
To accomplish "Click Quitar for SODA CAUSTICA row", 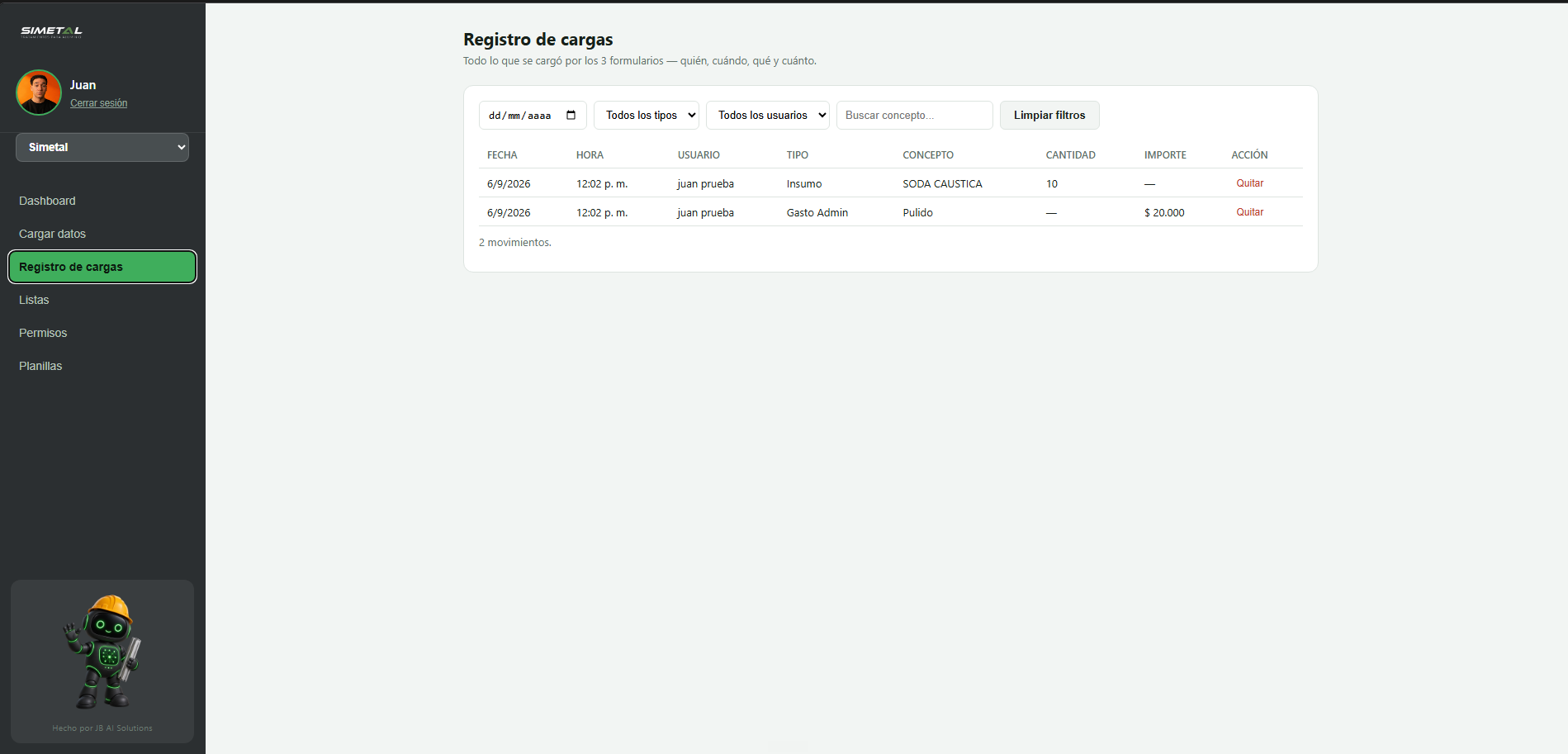I will tap(1249, 183).
